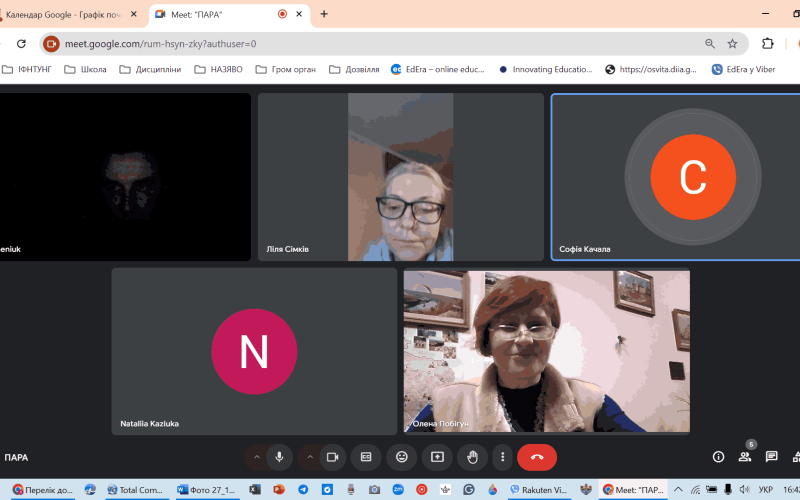The height and width of the screenshot is (500, 800).
Task: Open the Grammarly G icon in the taskbar
Action: [x=469, y=490]
